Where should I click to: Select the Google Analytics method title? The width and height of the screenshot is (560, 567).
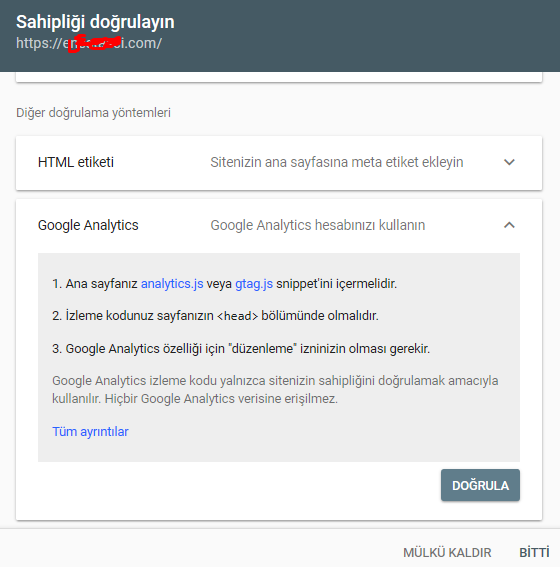(x=88, y=225)
